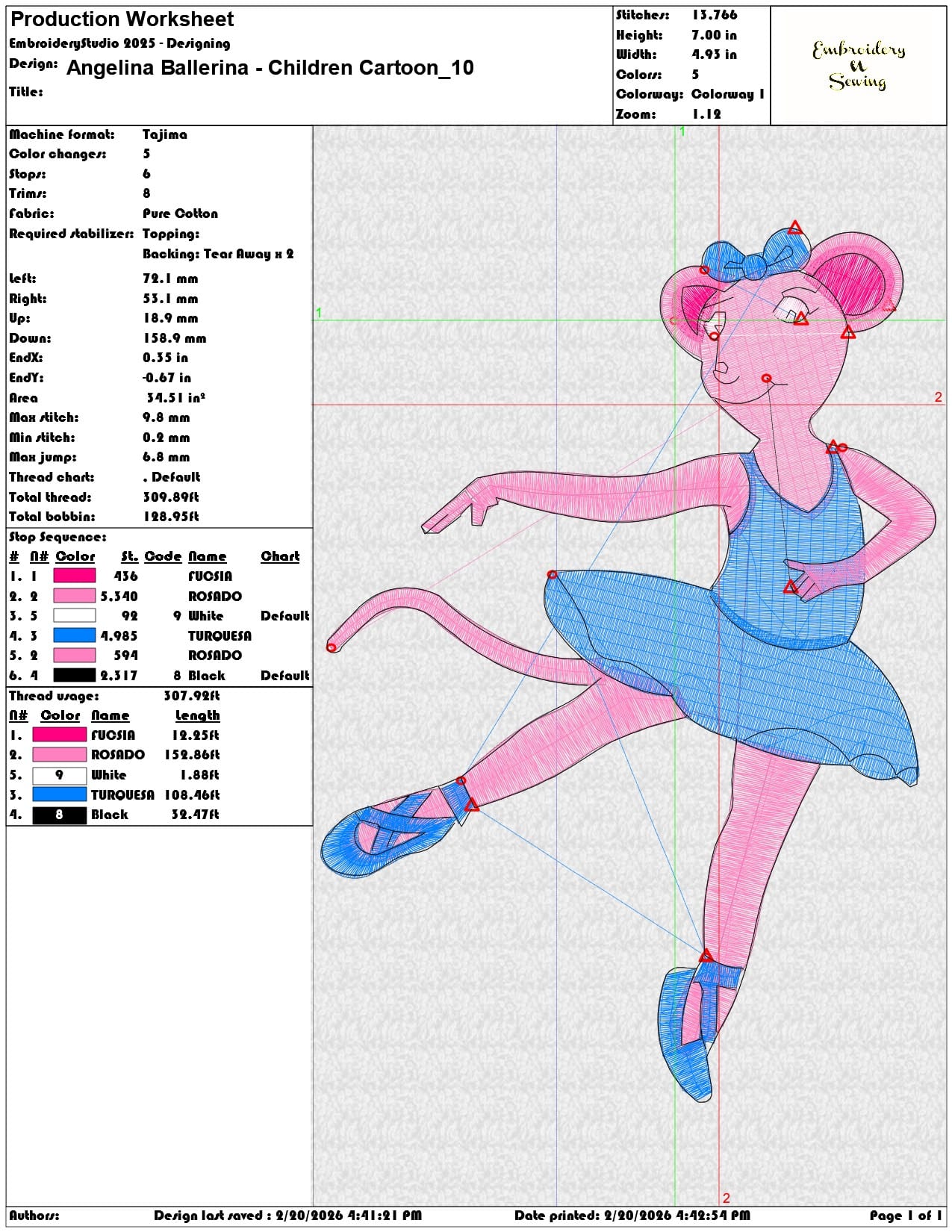Screen dimensions: 952x1232
Task: Click the Production Worksheet heading
Action: [122, 19]
